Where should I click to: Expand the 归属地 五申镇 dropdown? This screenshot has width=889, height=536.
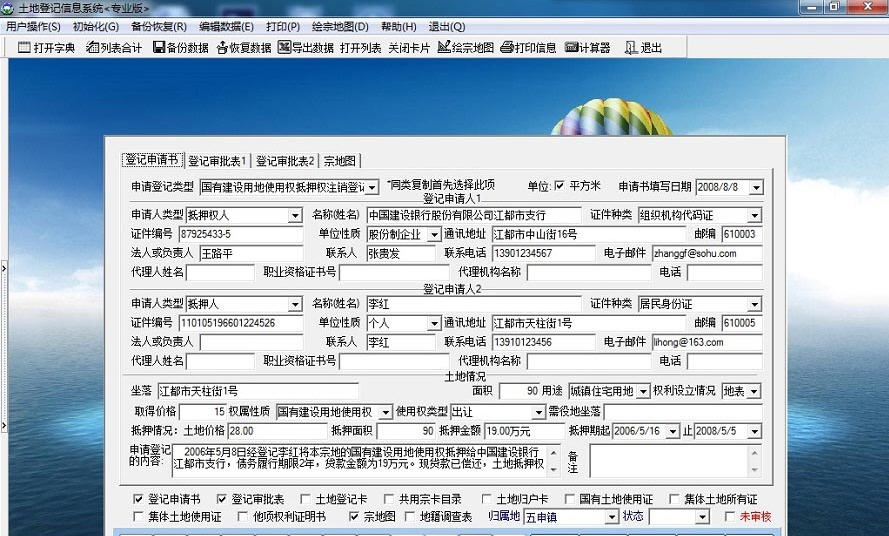click(612, 517)
